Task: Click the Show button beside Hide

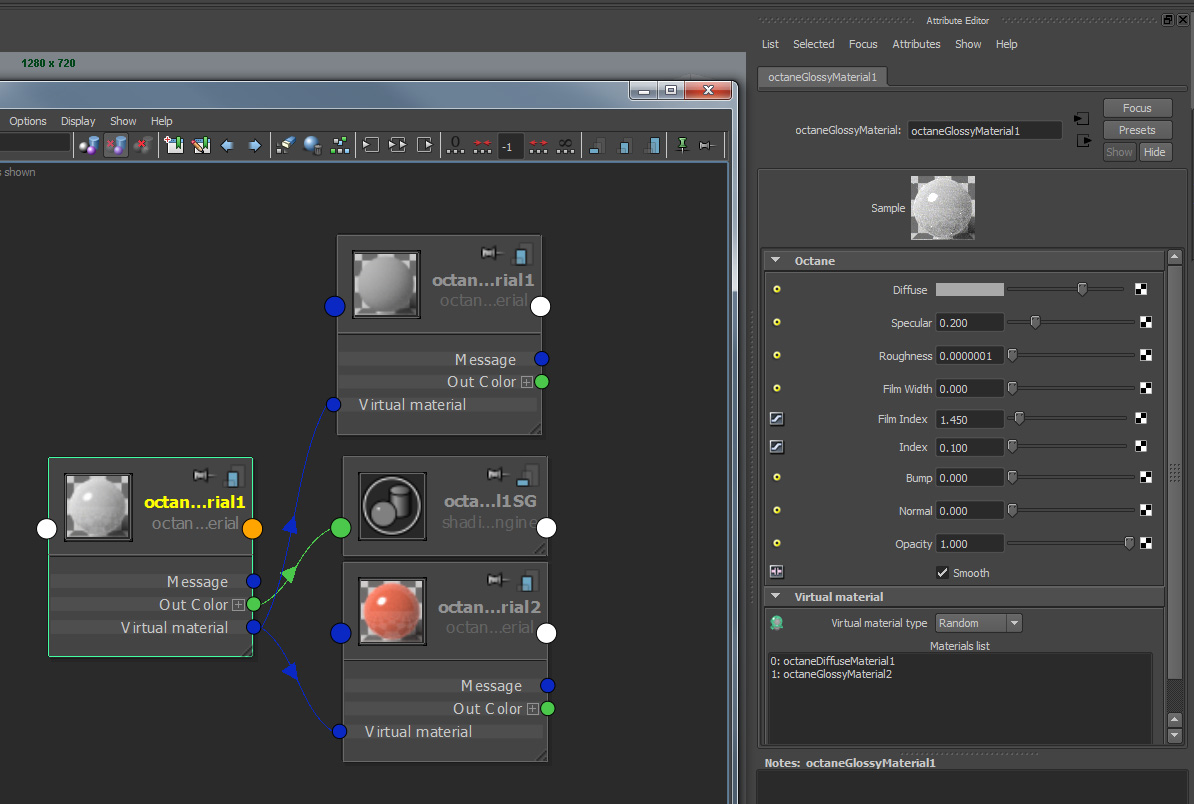Action: tap(1119, 152)
